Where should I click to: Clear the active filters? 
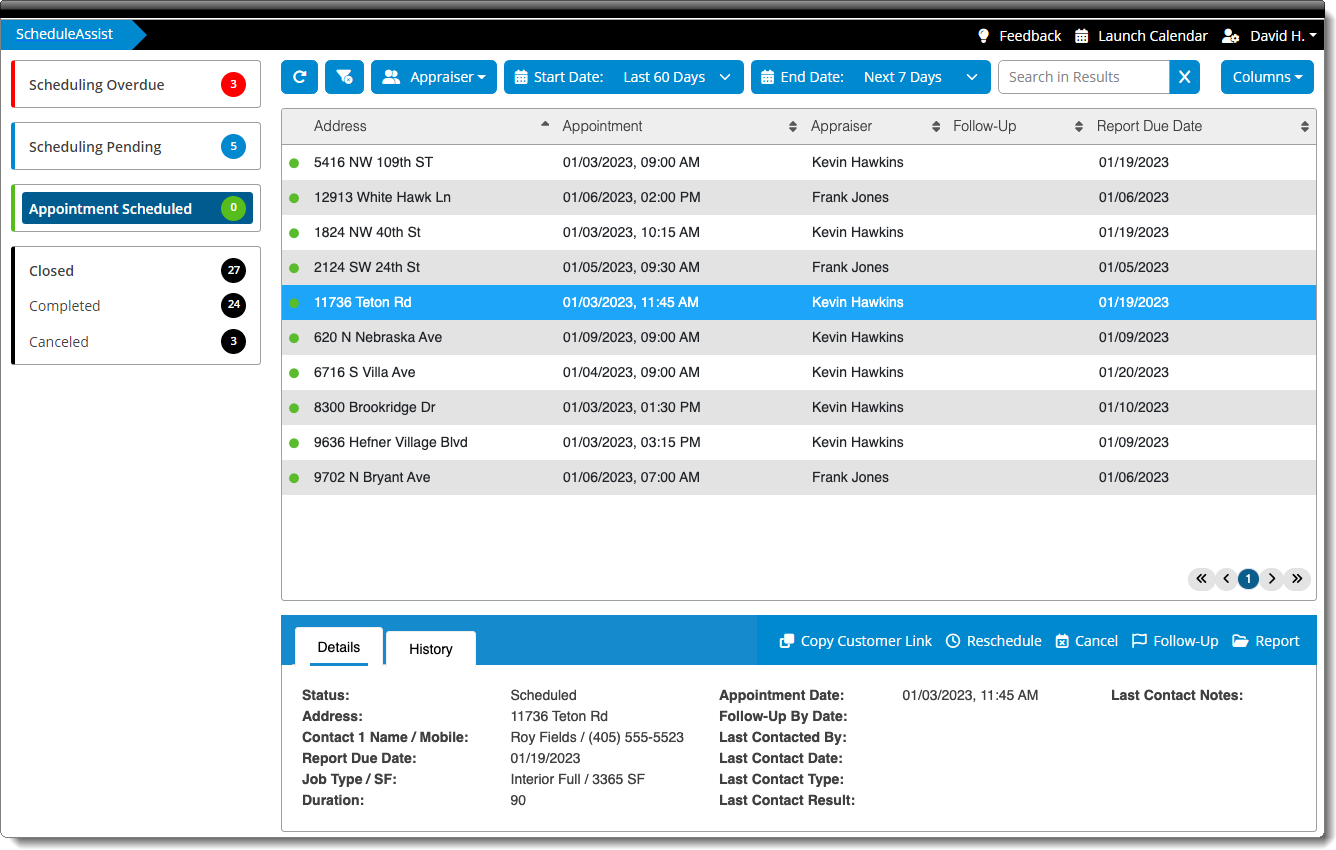(344, 77)
